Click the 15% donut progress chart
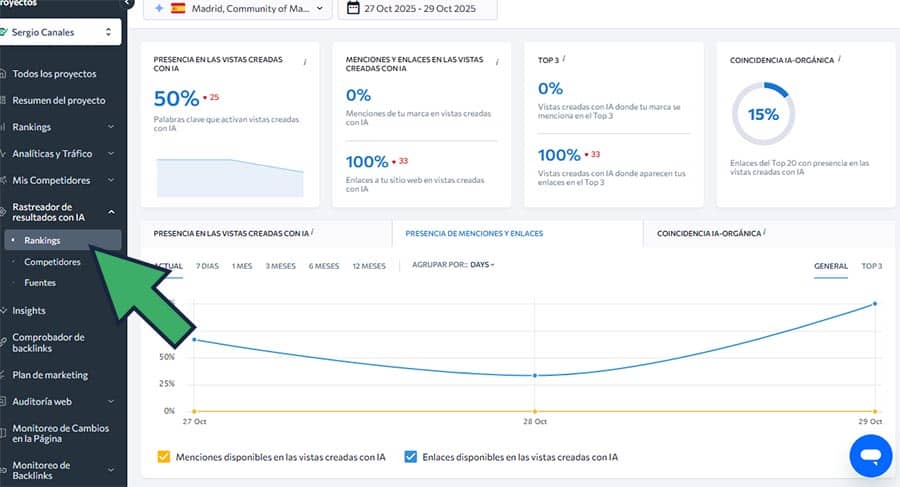This screenshot has width=900, height=487. pyautogui.click(x=763, y=114)
